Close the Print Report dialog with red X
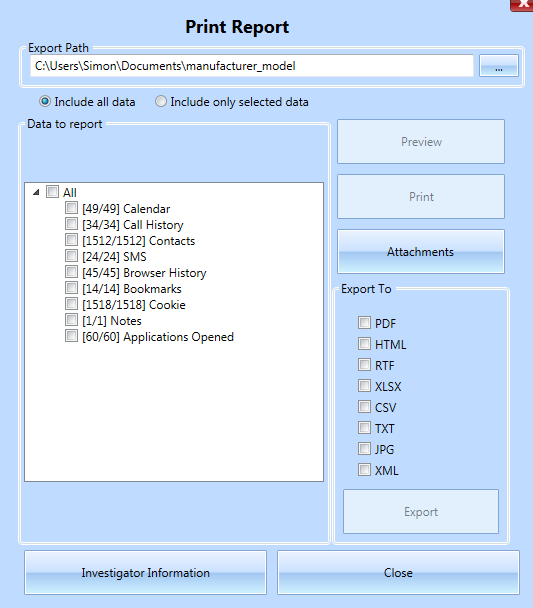The image size is (533, 608). point(523,5)
